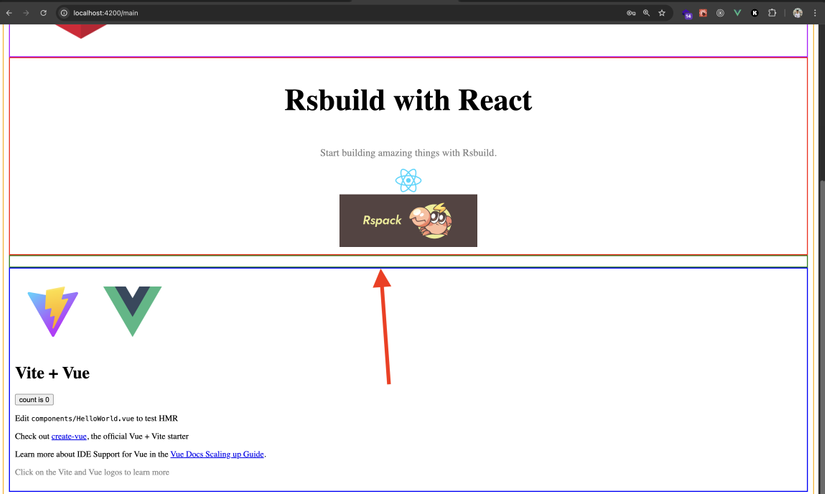Image resolution: width=825 pixels, height=494 pixels.
Task: Open the red extension icon in toolbar
Action: [x=703, y=13]
